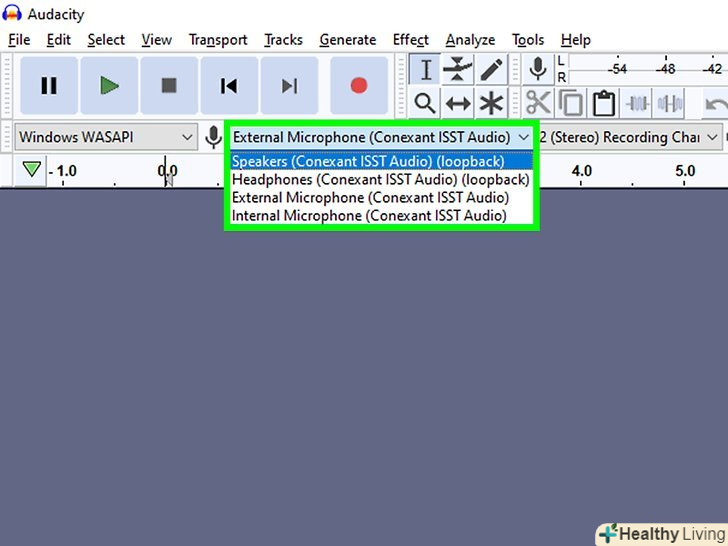
Task: Collapse the External Microphone recording device dropdown
Action: (381, 137)
